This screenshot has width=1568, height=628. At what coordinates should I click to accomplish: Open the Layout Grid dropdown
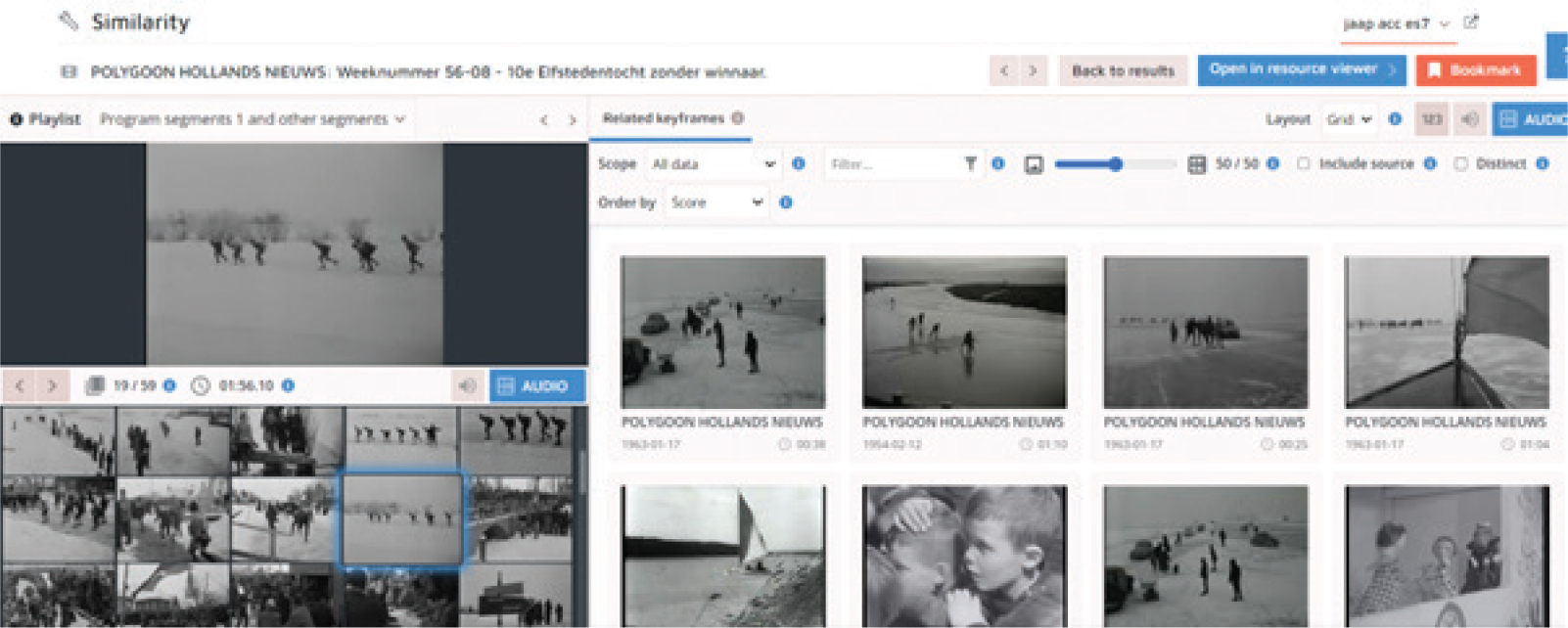tap(1349, 119)
